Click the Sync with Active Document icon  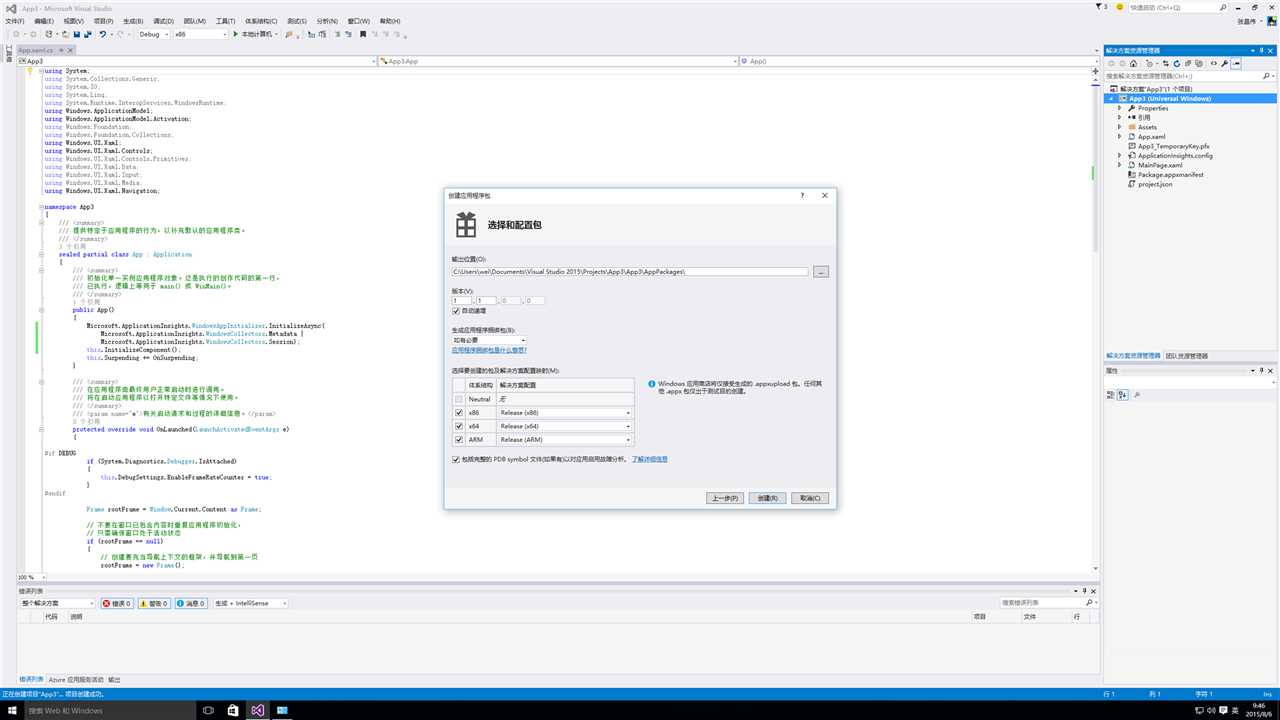[1166, 63]
